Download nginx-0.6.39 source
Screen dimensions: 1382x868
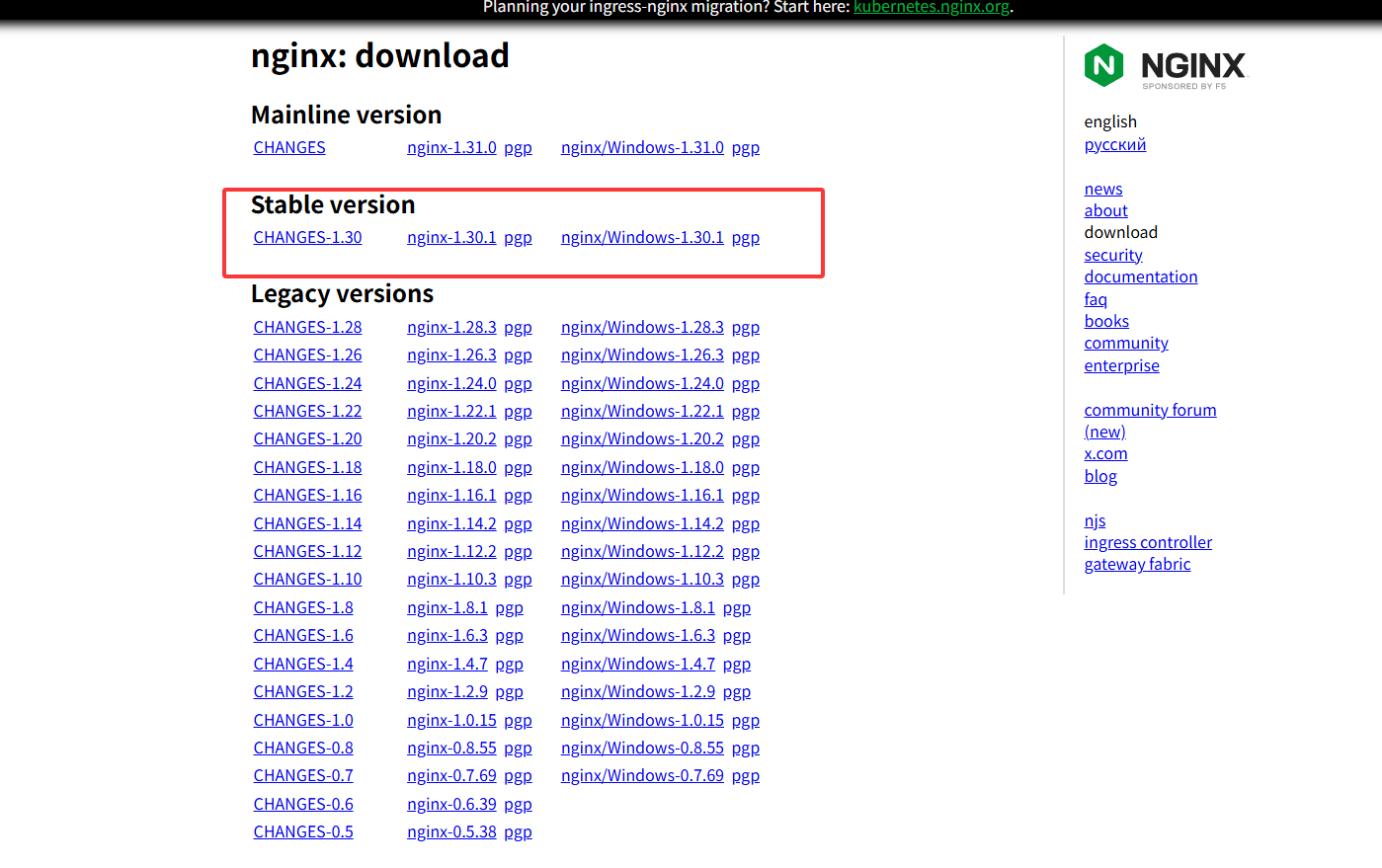click(x=451, y=804)
